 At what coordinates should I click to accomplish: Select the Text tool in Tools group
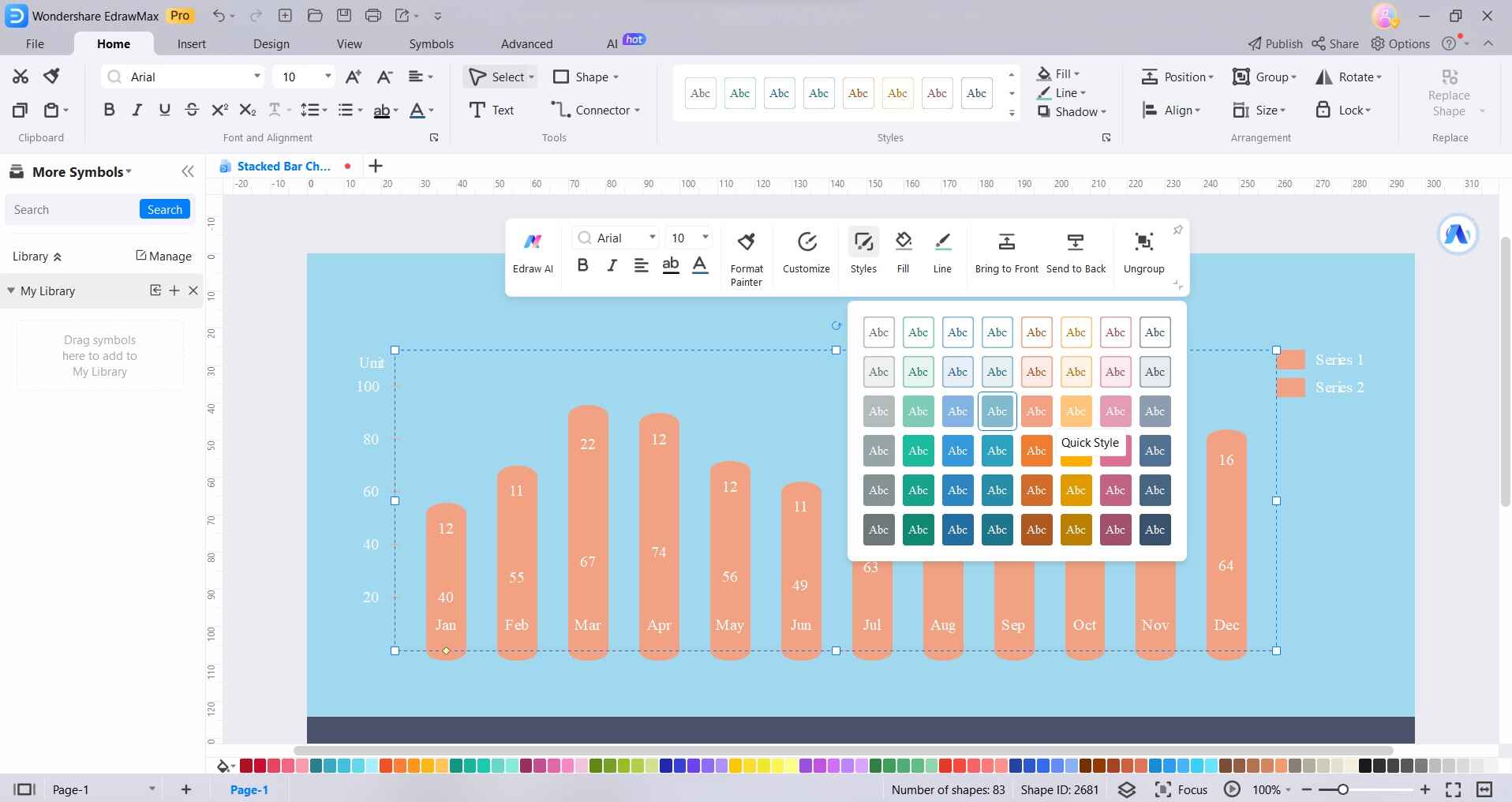[492, 110]
